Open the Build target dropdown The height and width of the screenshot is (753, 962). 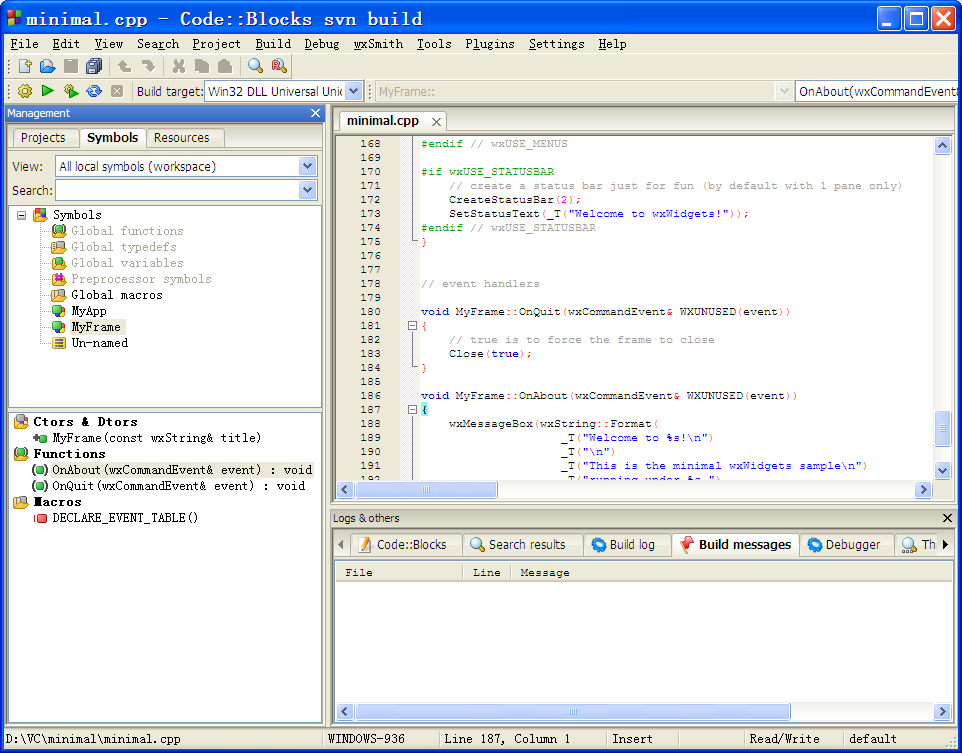click(x=353, y=91)
